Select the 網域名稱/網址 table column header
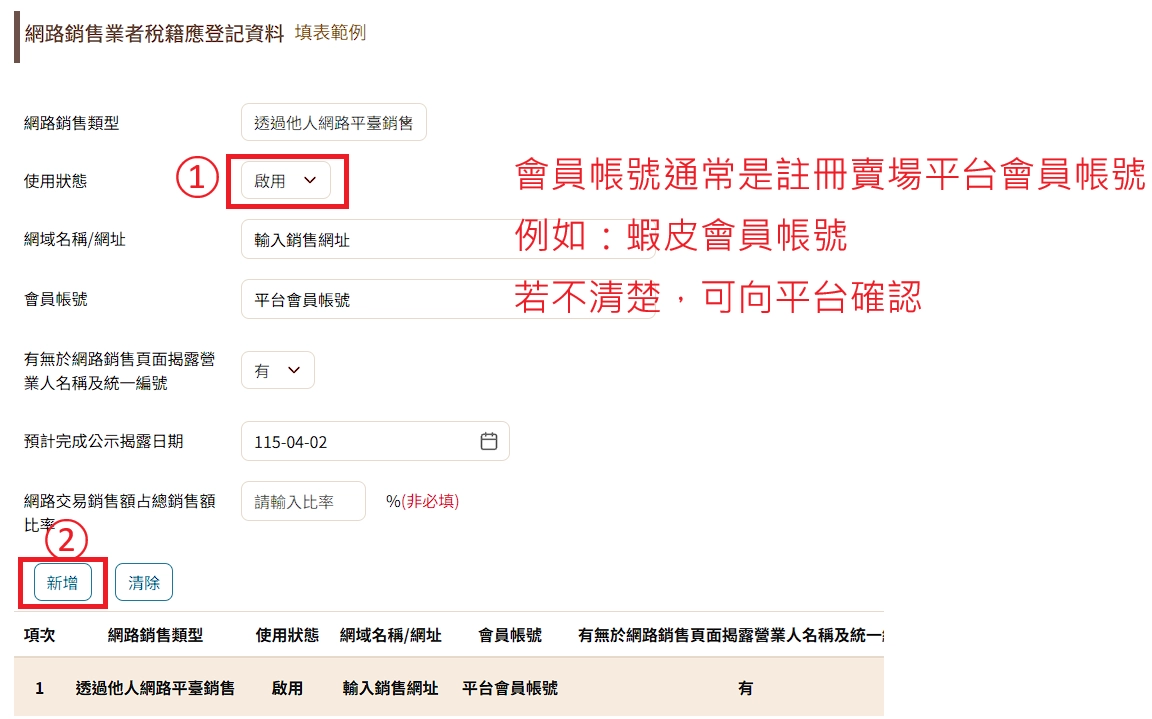Viewport: 1152px width, 719px height. (x=390, y=635)
